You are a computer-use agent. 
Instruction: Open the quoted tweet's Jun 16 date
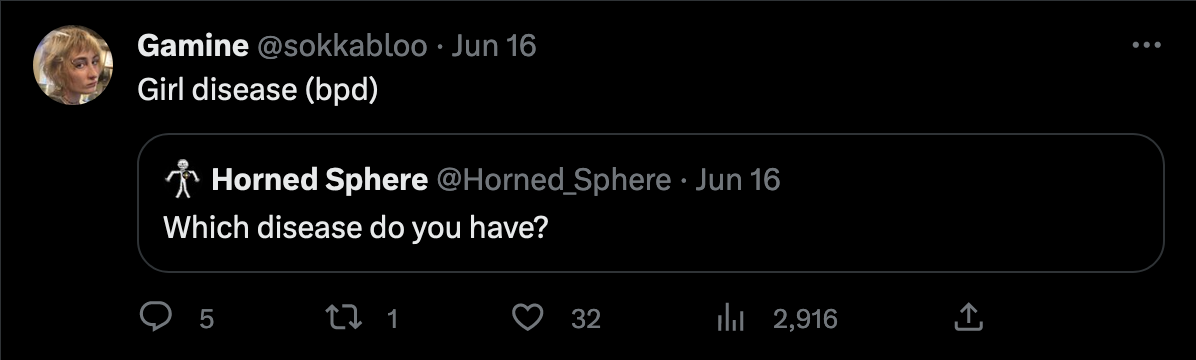738,181
